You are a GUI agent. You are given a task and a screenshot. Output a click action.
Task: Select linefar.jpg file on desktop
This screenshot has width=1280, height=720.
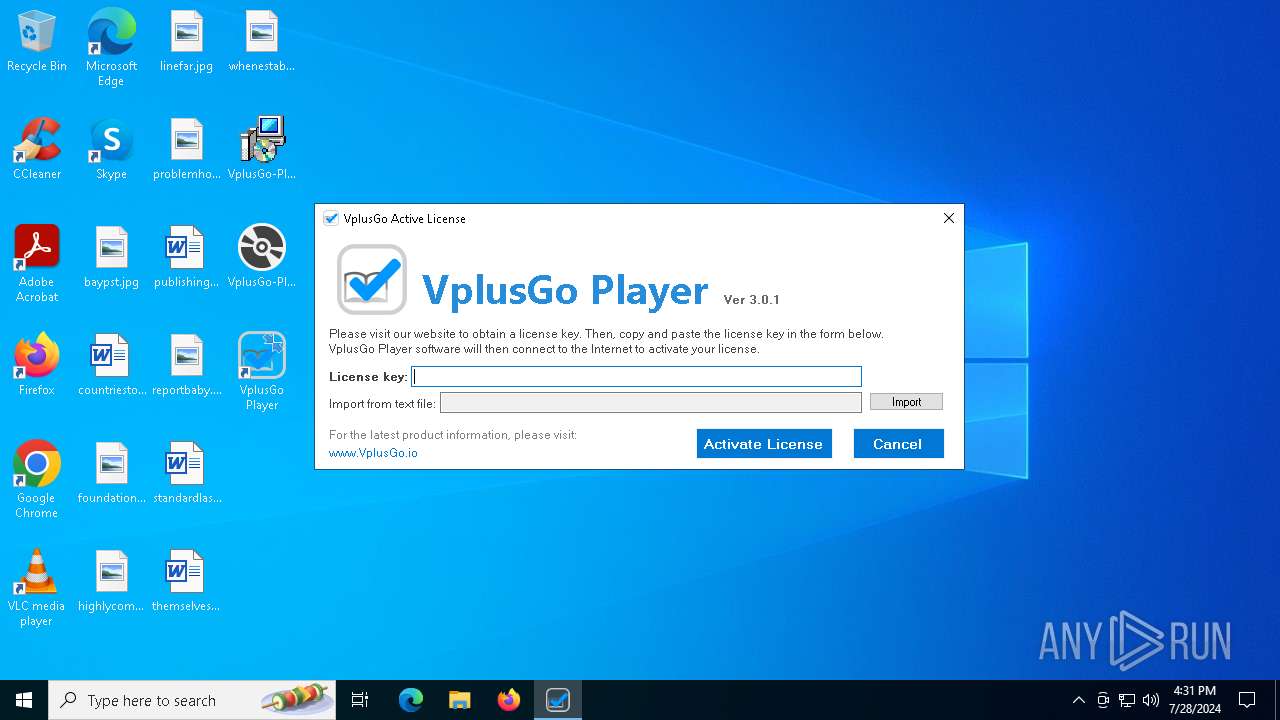pyautogui.click(x=186, y=42)
